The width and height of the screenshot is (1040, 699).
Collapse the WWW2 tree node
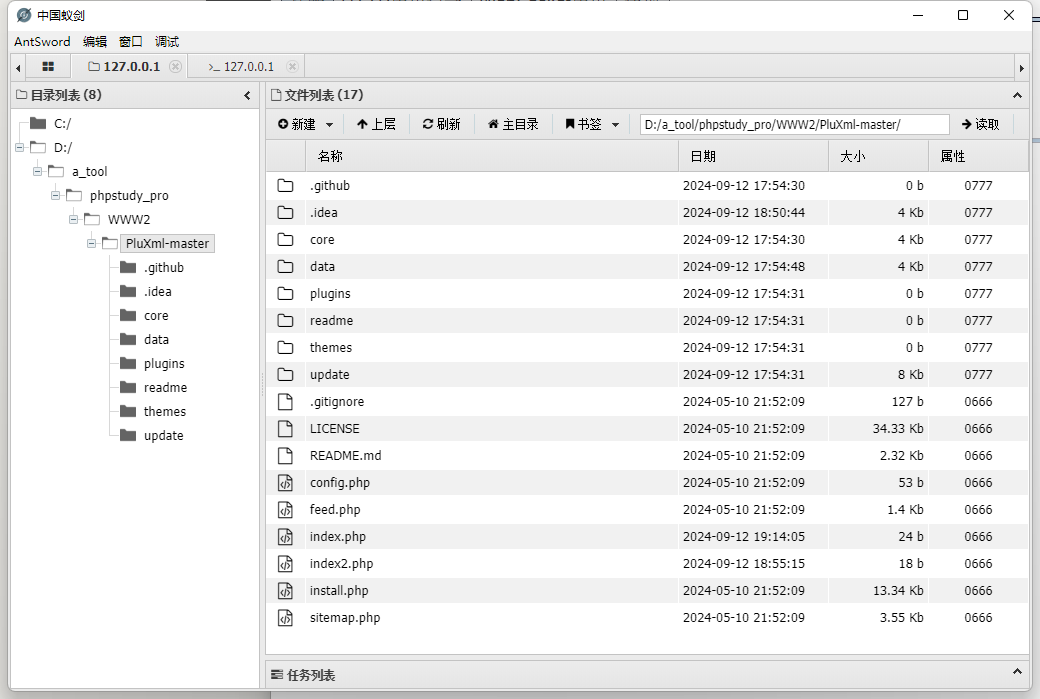(x=74, y=219)
